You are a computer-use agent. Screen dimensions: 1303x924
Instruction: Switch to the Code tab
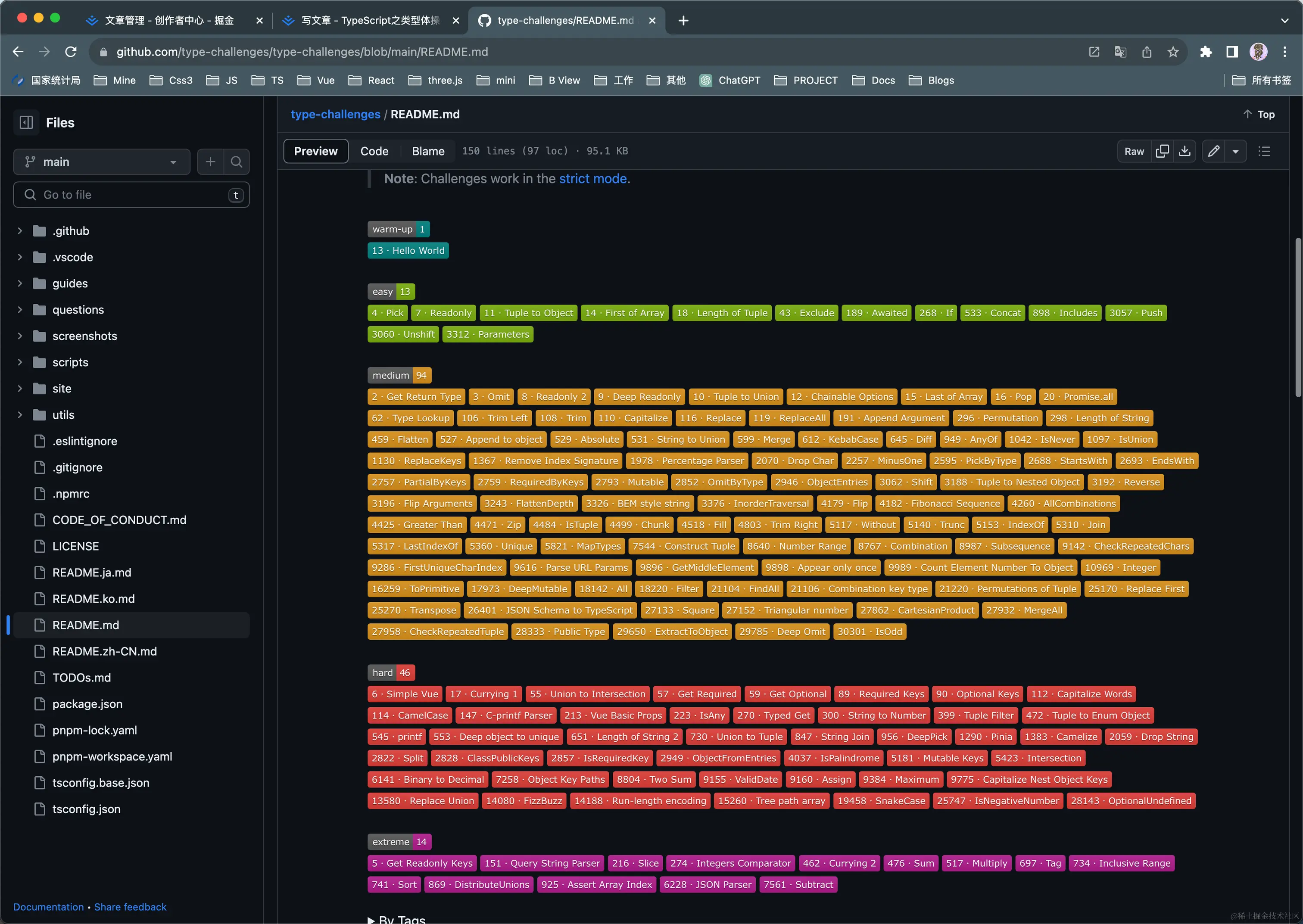coord(374,151)
